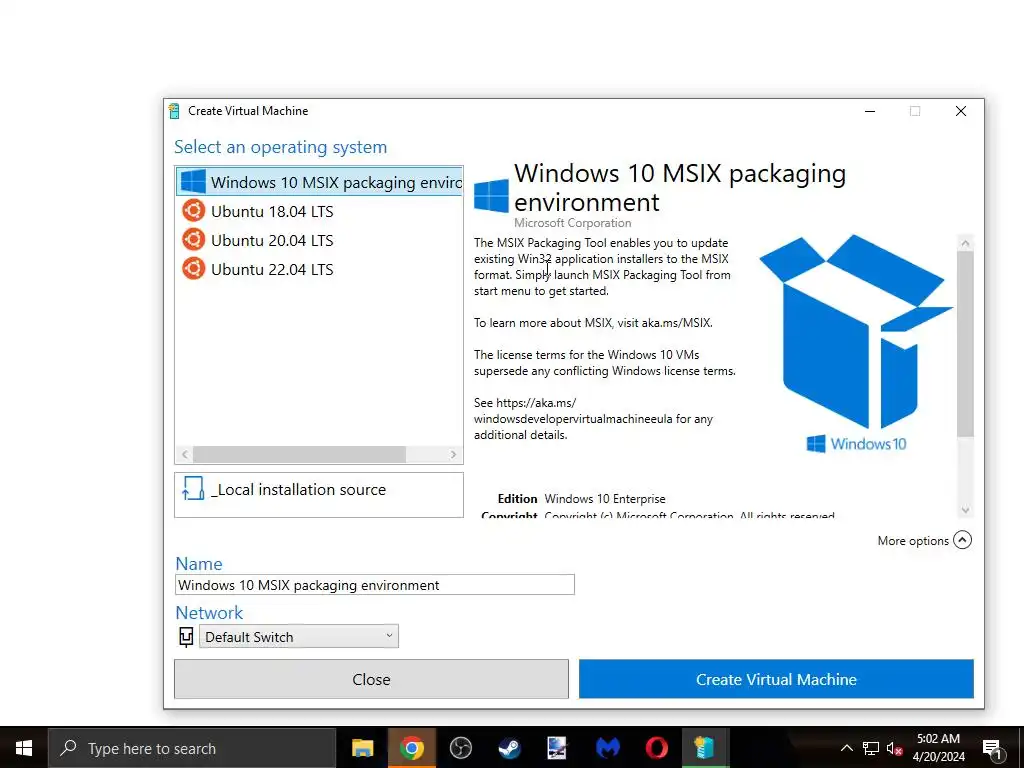This screenshot has width=1024, height=768.
Task: Open the Default Switch network dropdown
Action: (298, 637)
